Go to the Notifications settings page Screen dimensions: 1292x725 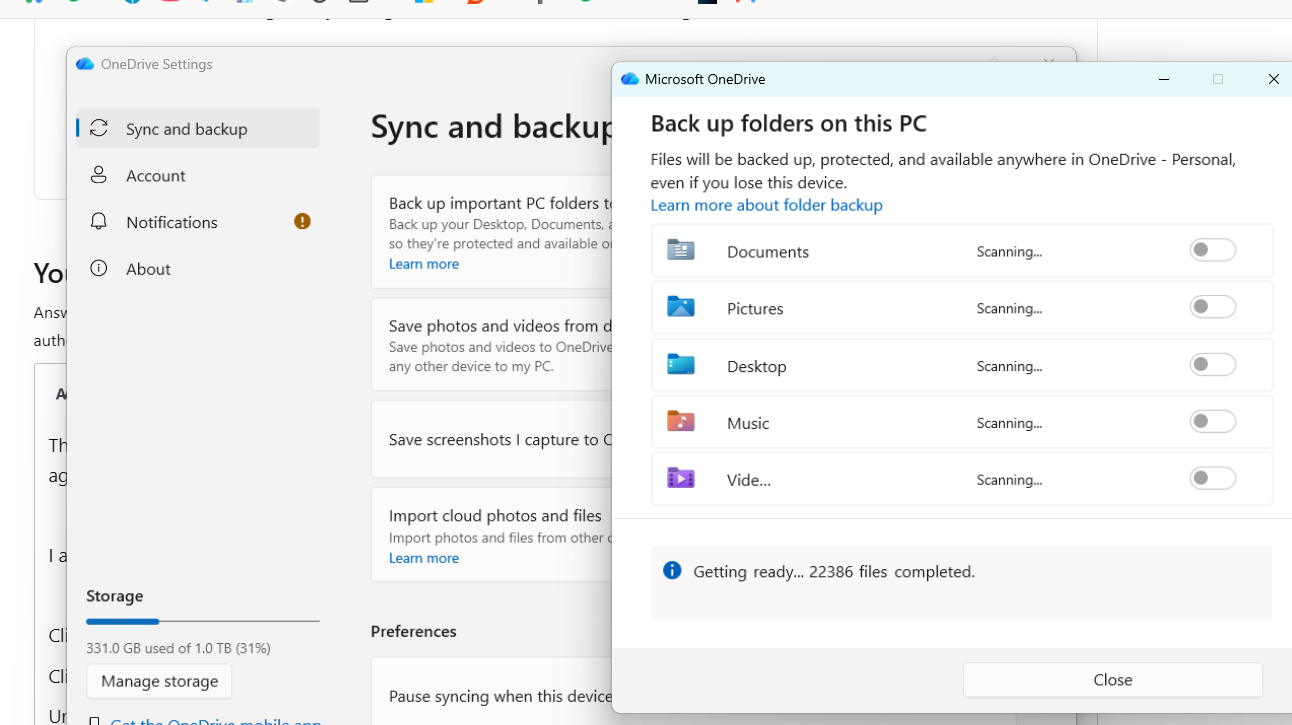coord(198,222)
